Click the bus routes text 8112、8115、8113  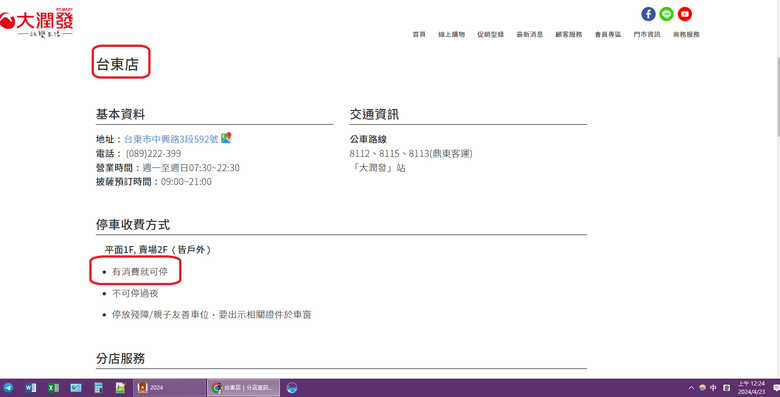point(390,153)
